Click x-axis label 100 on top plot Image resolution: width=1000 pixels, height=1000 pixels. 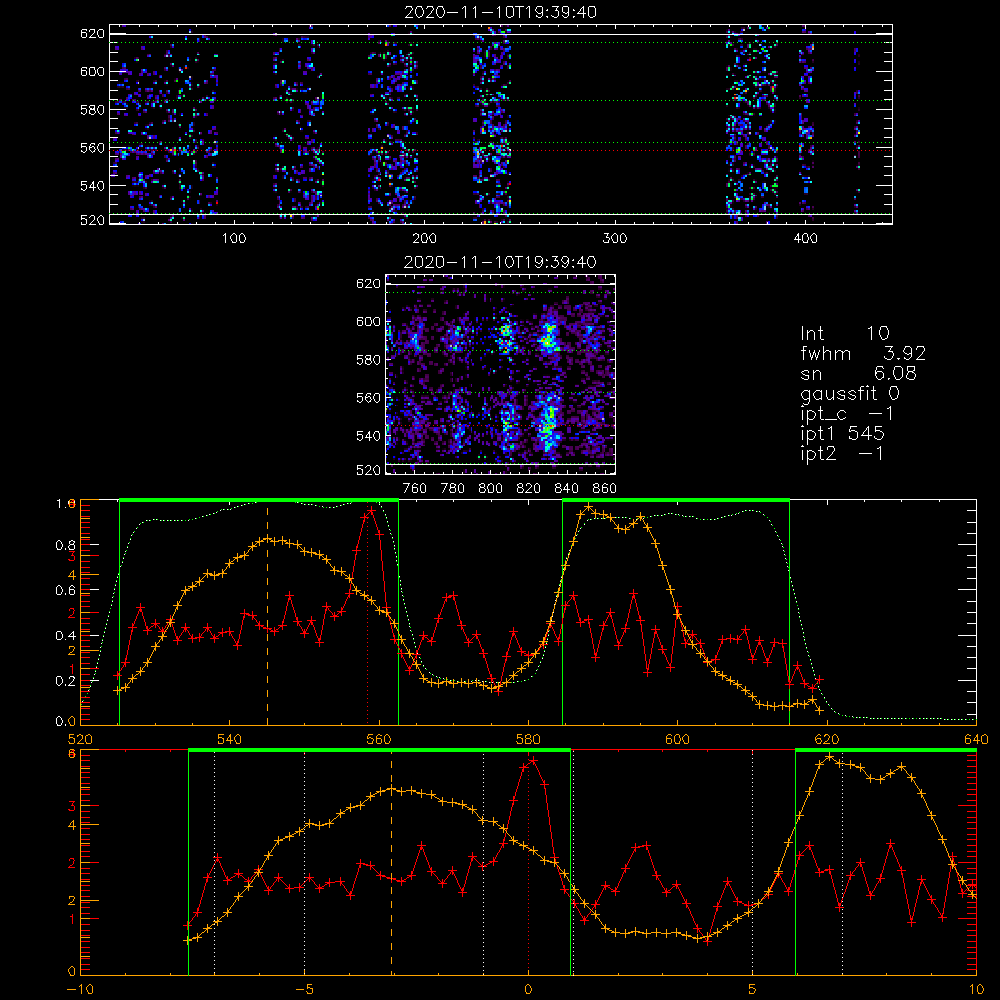point(234,238)
